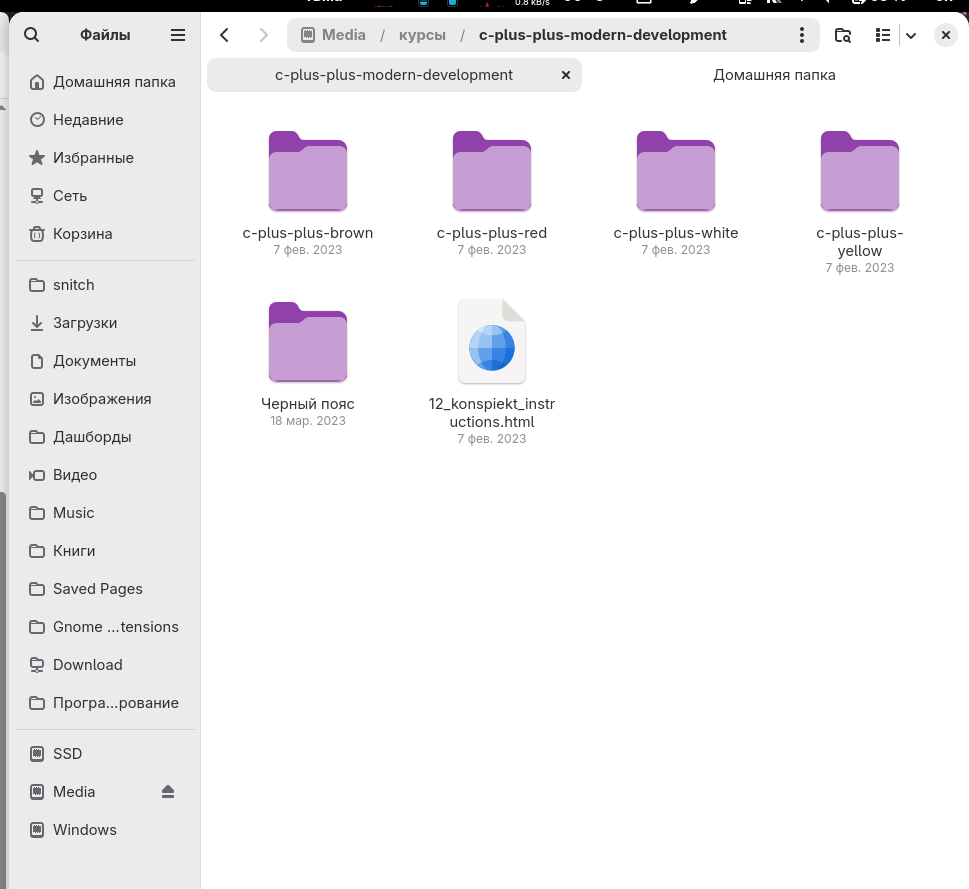This screenshot has height=889, width=969.
Task: Select the c-plus-plus-brown folder icon
Action: pos(308,171)
